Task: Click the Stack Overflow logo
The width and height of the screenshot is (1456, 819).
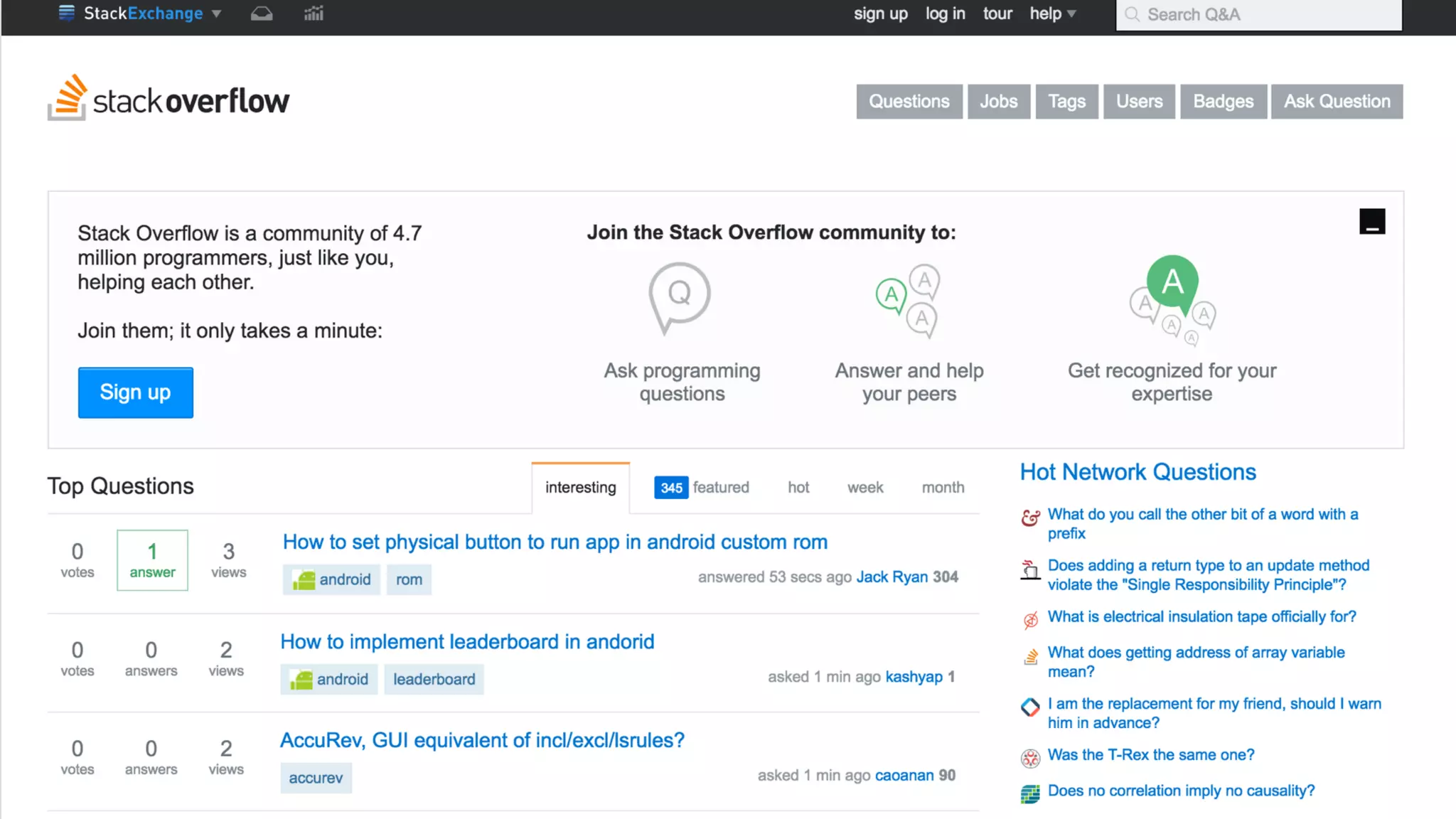Action: pyautogui.click(x=168, y=99)
